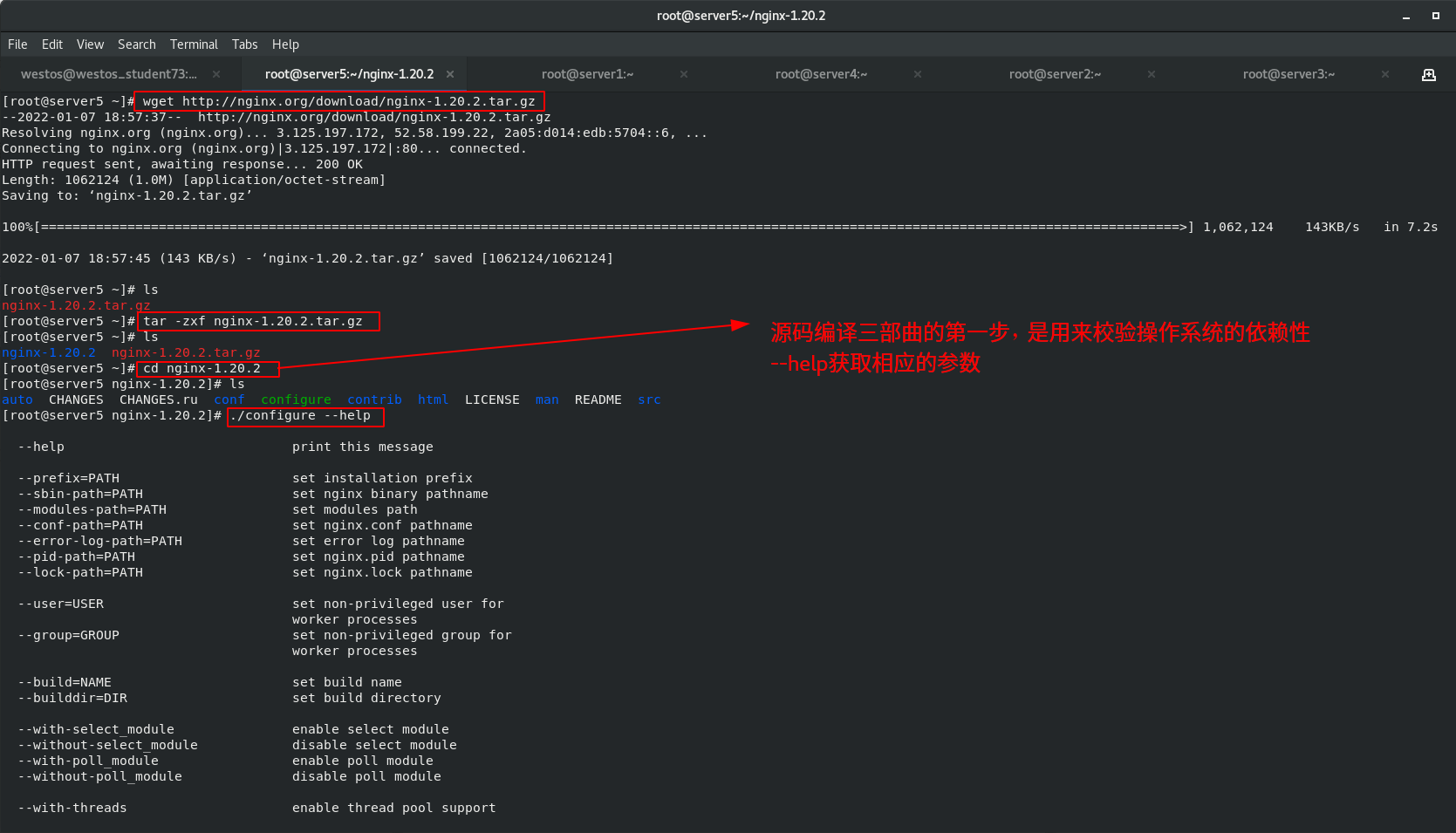Click the contrib directory name
The width and height of the screenshot is (1456, 833).
pos(374,399)
